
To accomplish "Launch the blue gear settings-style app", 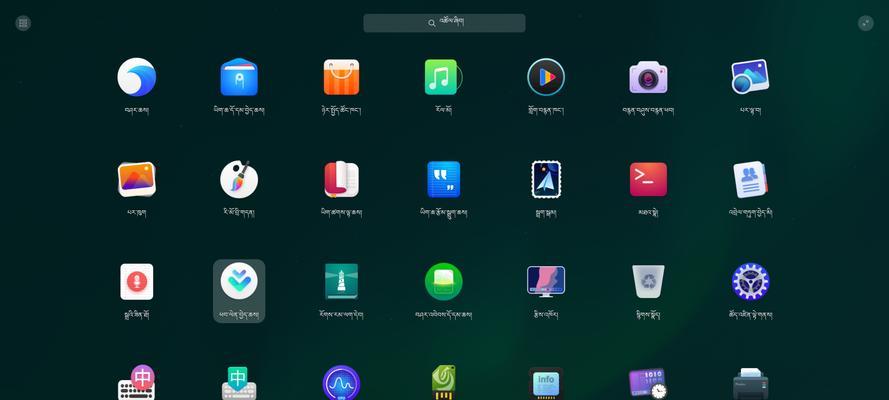I will pos(750,282).
